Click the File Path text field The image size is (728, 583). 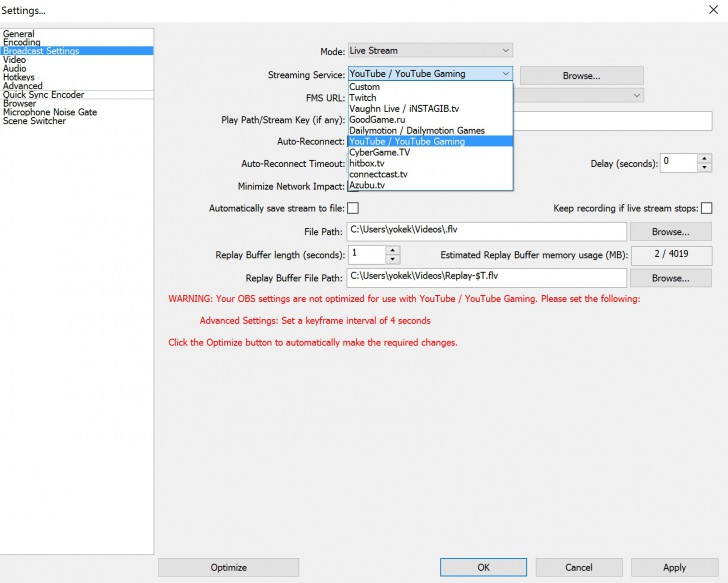click(487, 231)
